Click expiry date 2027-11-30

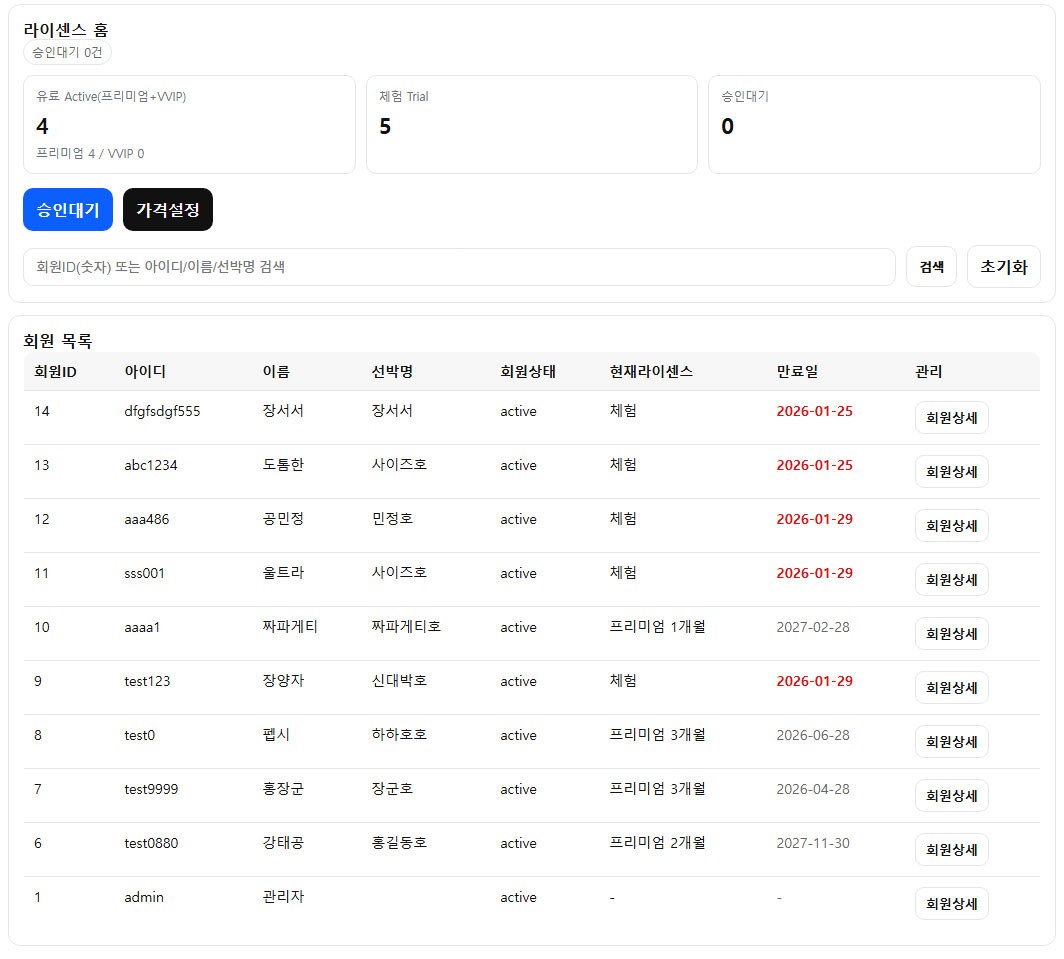(813, 843)
